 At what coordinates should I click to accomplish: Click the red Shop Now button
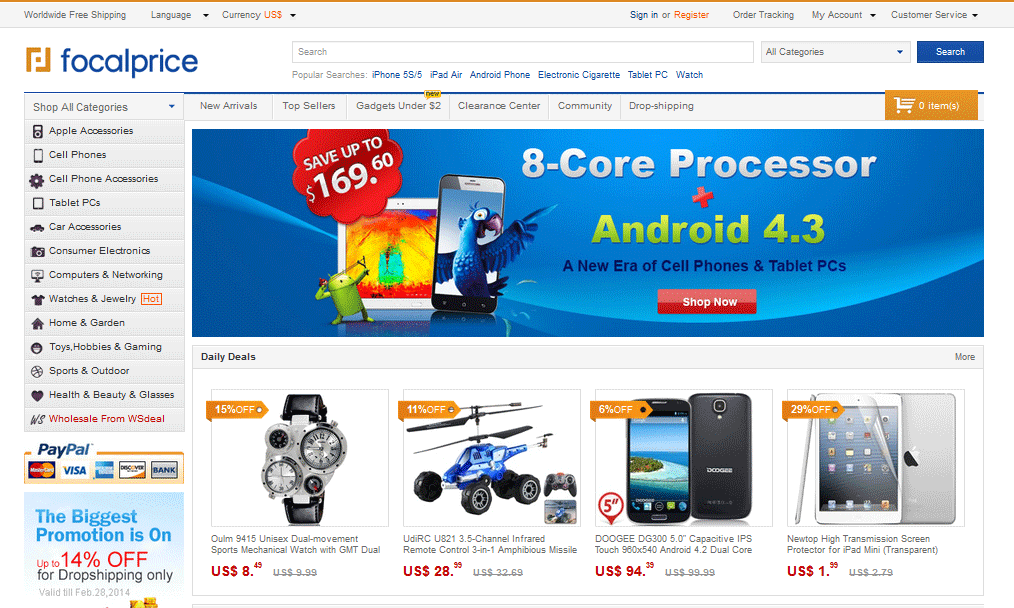(707, 302)
